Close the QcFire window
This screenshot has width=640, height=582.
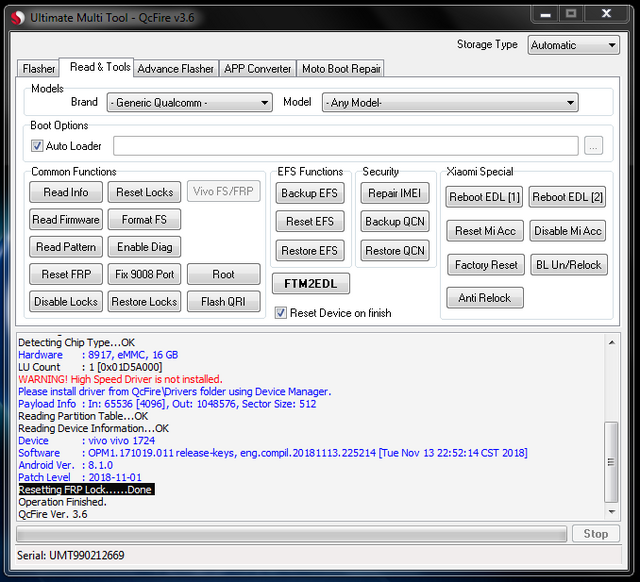coord(607,14)
